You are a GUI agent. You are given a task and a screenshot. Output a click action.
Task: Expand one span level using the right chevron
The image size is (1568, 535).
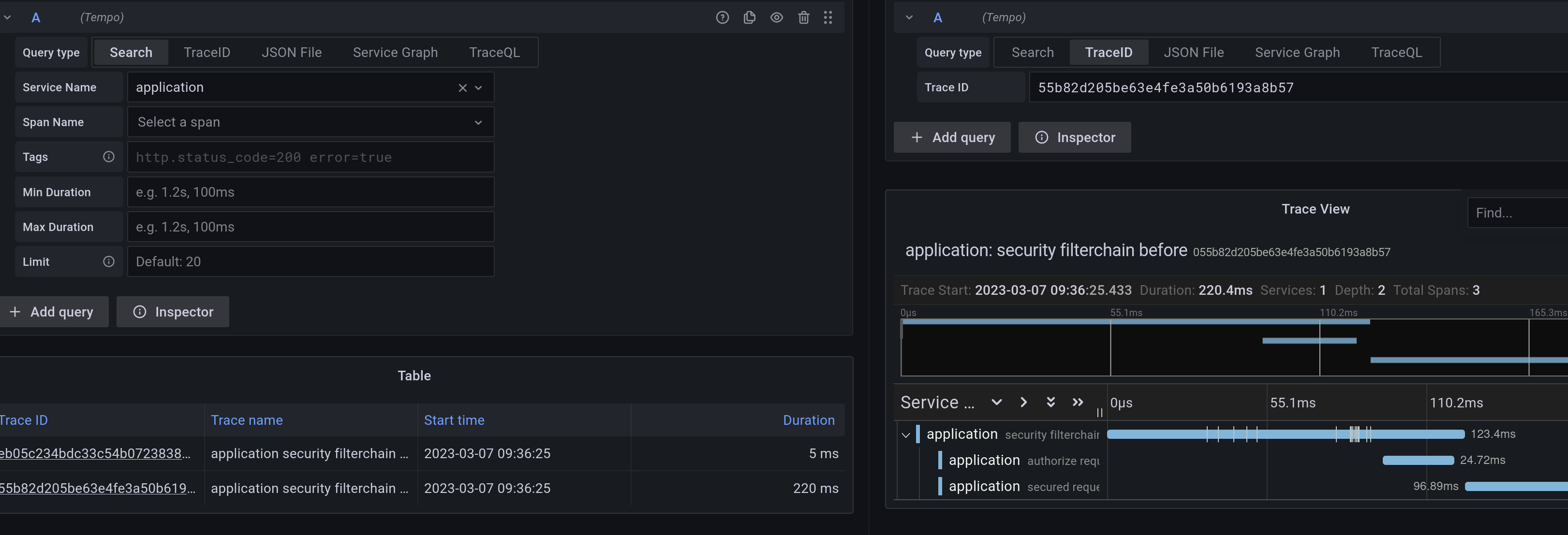pos(1023,402)
